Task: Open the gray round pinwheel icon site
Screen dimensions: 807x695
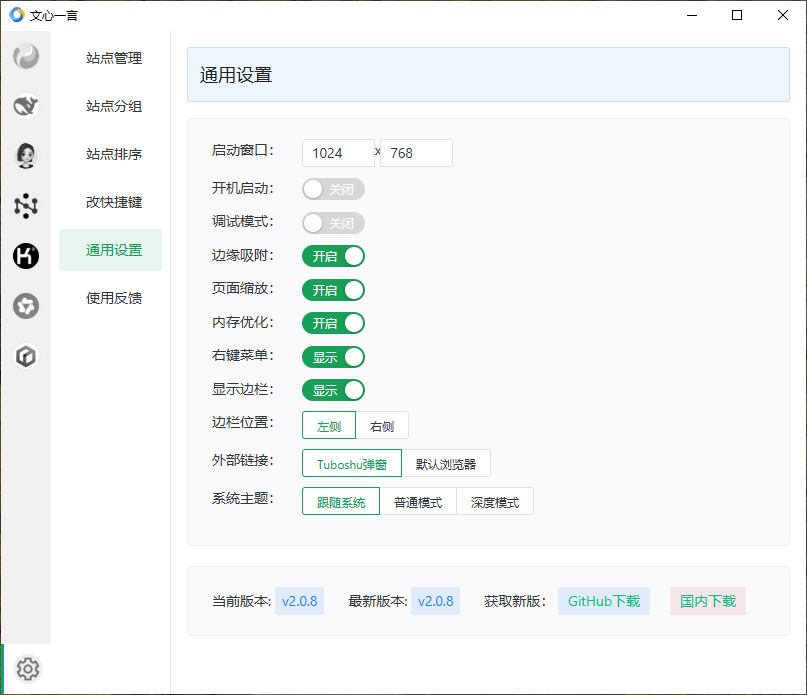Action: click(x=26, y=306)
